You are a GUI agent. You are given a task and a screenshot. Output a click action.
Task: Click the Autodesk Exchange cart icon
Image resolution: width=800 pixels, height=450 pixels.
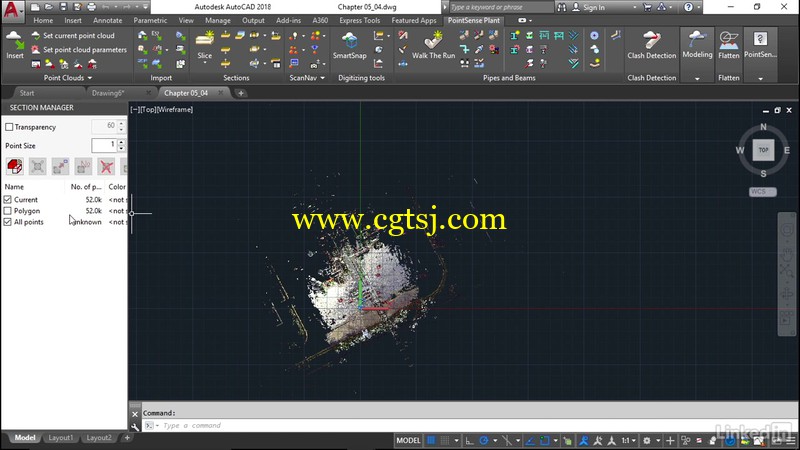pos(647,7)
